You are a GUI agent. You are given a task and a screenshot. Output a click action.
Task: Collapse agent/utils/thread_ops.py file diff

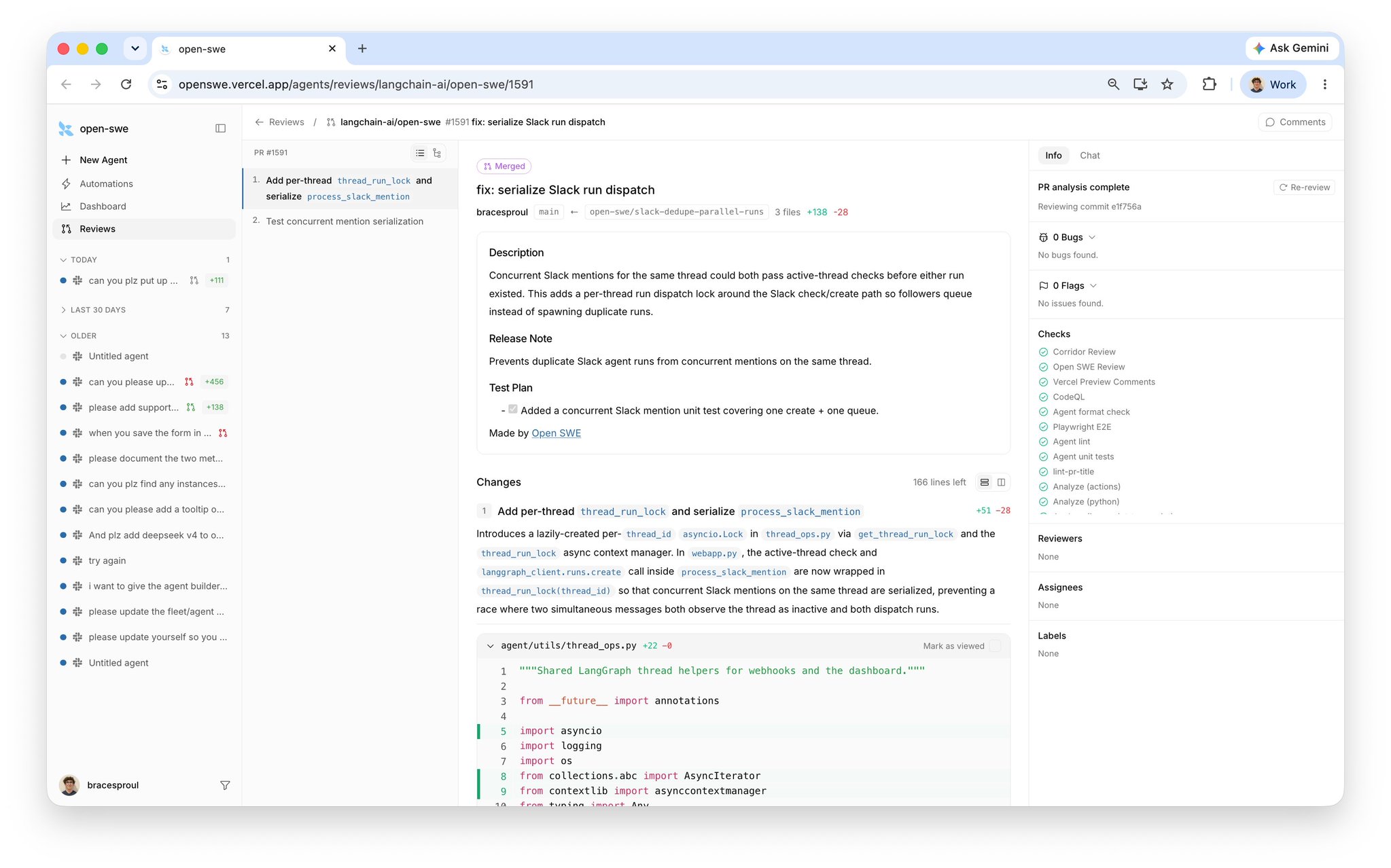tap(490, 646)
